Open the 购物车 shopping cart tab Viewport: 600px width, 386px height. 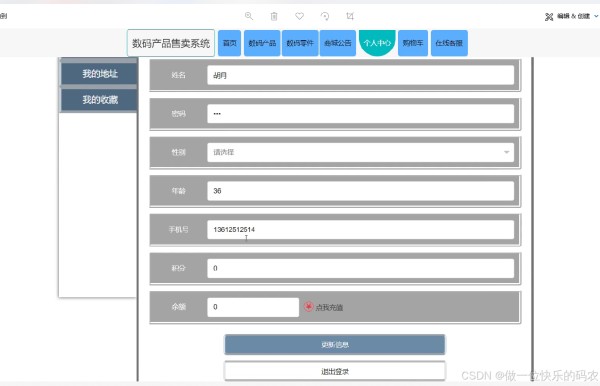tap(413, 43)
